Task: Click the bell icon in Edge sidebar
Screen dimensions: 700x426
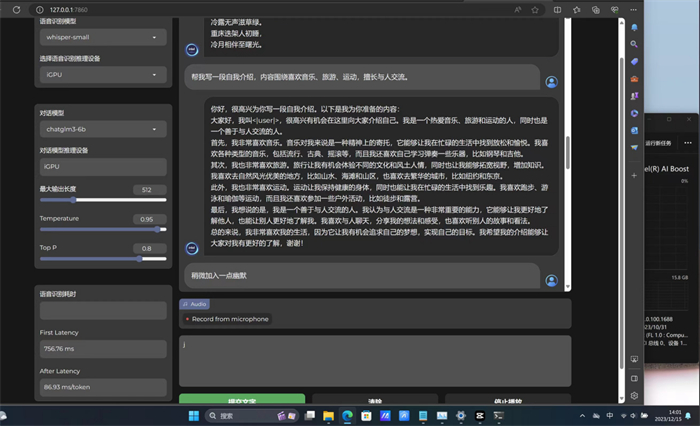Action: 634,27
